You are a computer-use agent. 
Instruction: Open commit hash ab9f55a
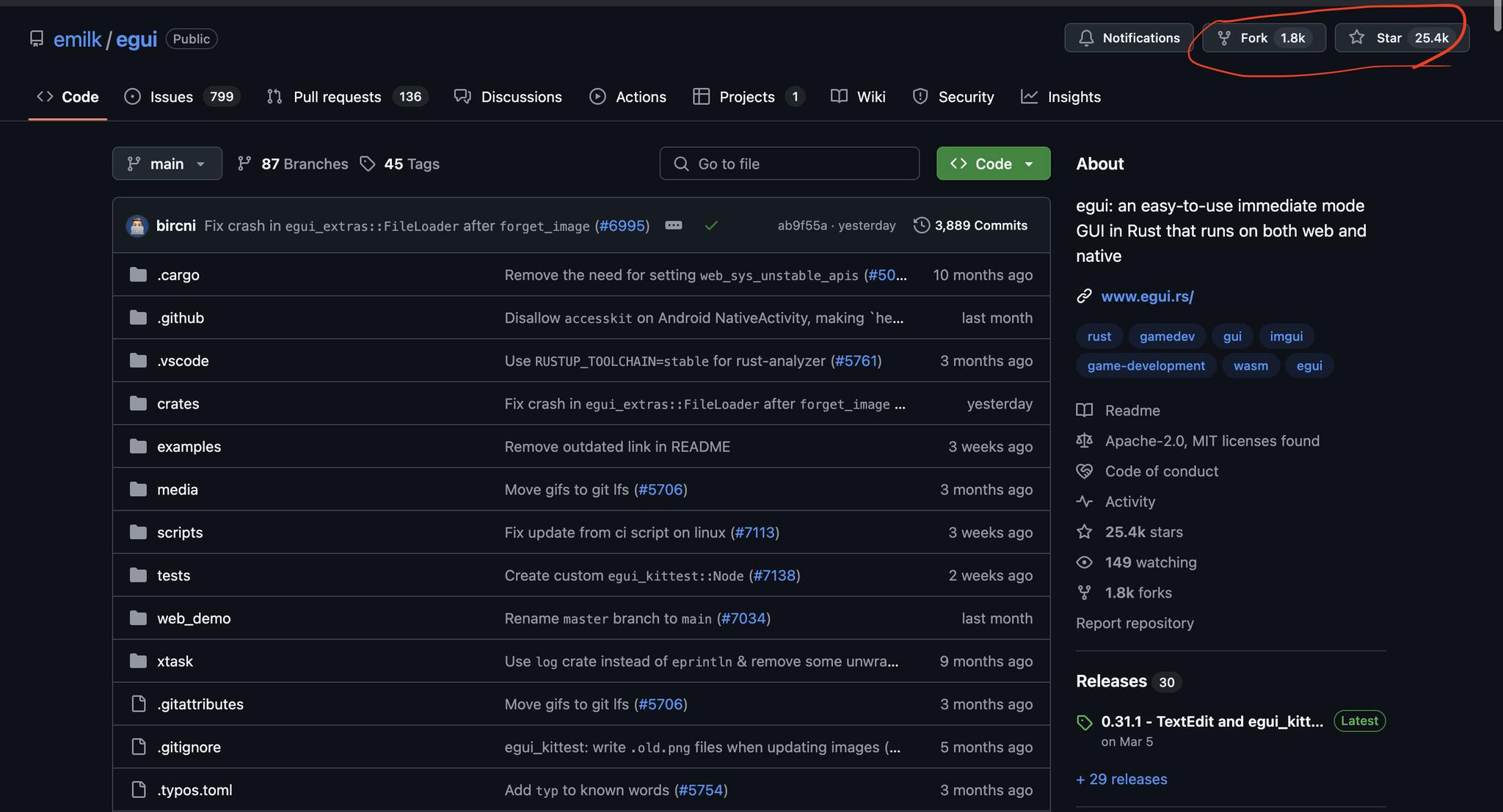(x=802, y=226)
